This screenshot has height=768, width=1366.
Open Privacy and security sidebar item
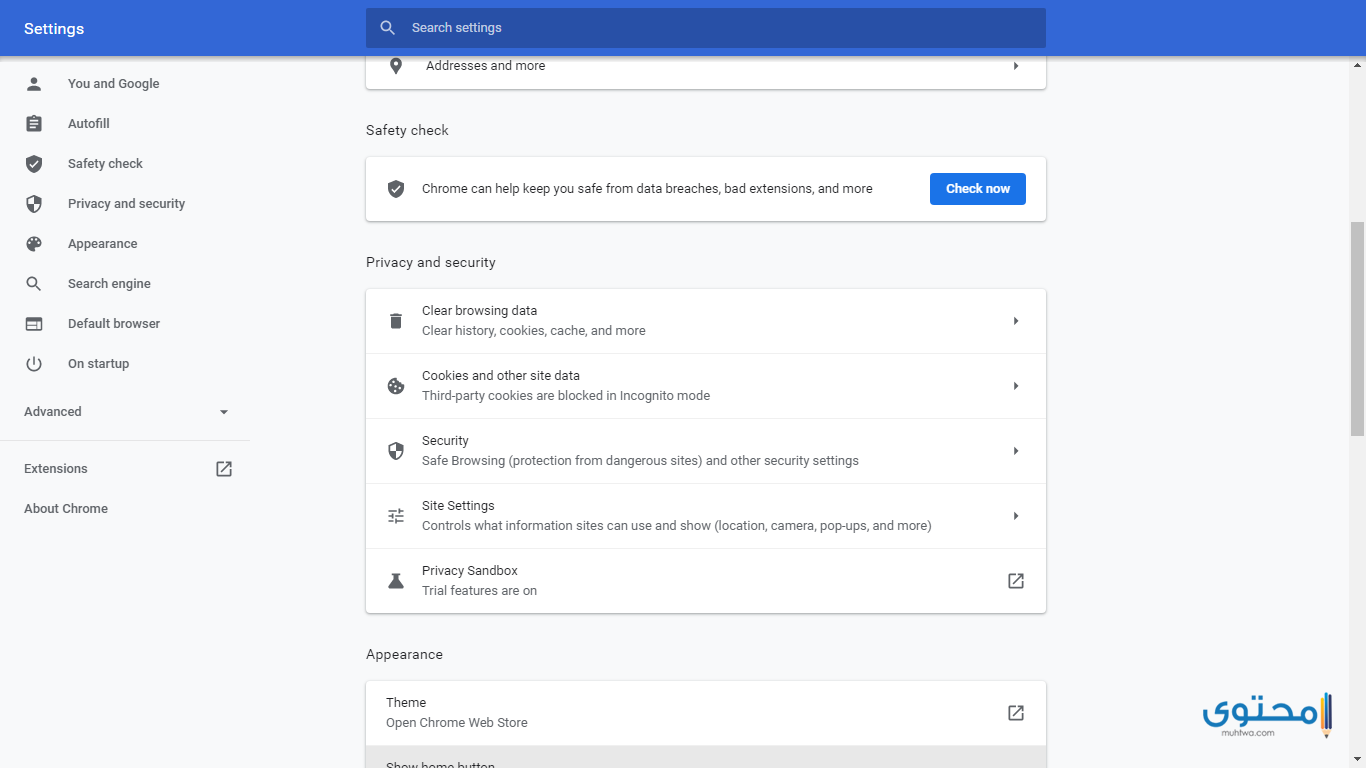click(126, 204)
